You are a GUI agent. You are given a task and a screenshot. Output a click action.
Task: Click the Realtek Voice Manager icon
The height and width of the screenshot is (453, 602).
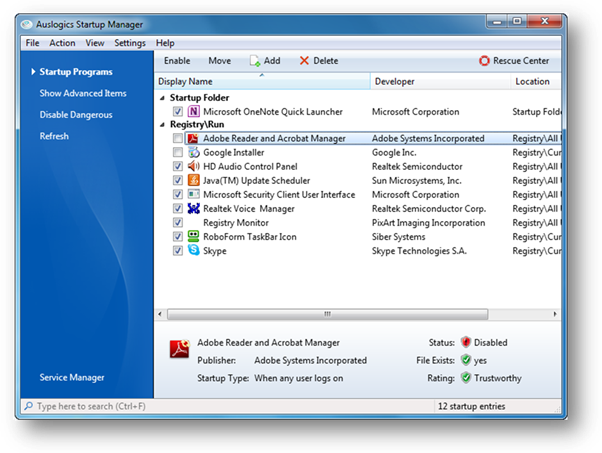tap(194, 208)
